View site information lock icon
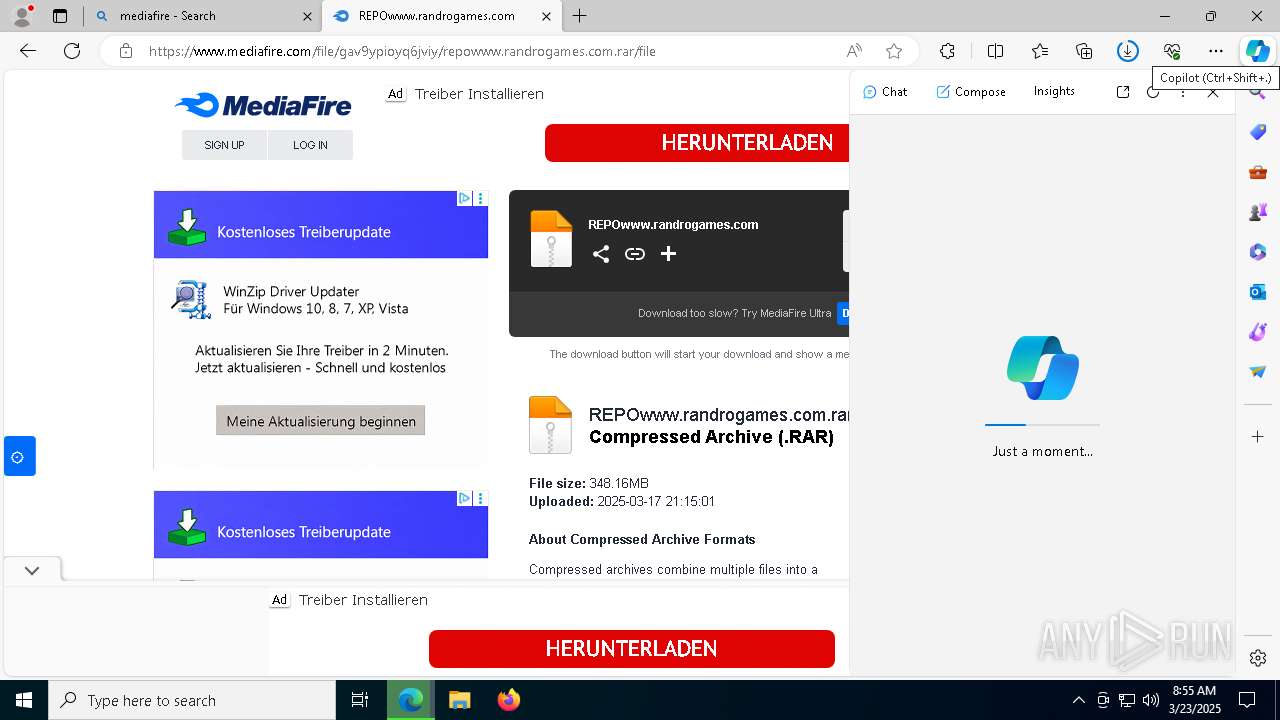 pyautogui.click(x=125, y=51)
